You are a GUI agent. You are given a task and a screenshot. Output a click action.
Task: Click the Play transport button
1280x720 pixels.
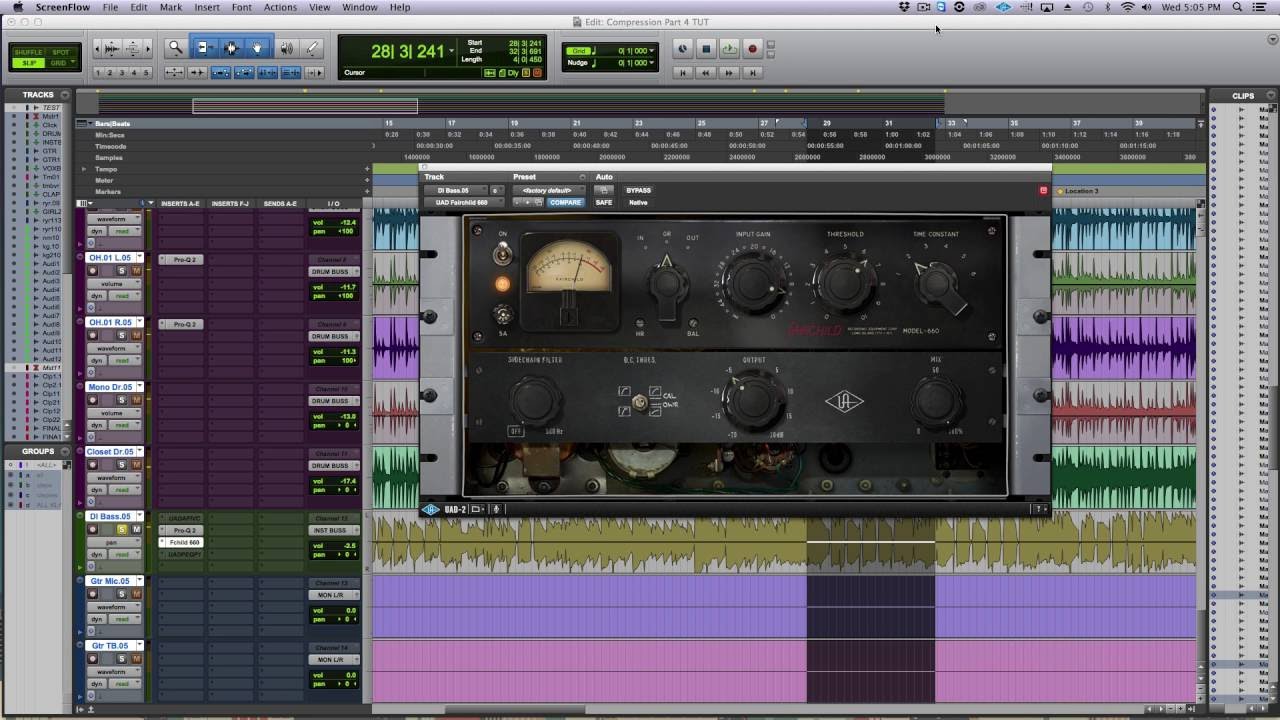pyautogui.click(x=729, y=49)
